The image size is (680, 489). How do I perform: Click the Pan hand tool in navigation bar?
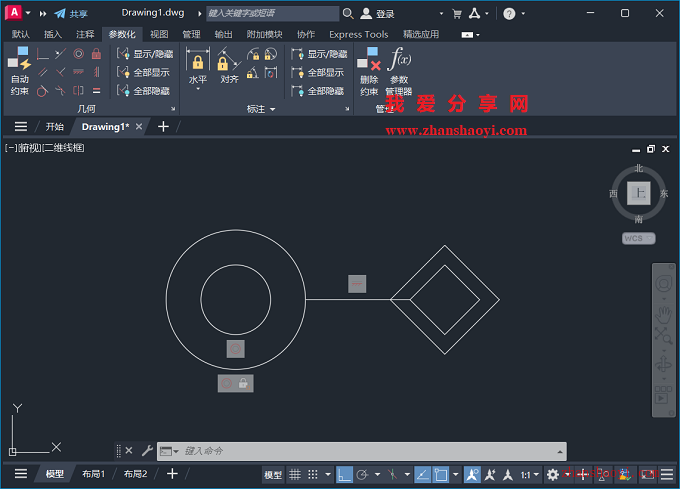click(663, 314)
